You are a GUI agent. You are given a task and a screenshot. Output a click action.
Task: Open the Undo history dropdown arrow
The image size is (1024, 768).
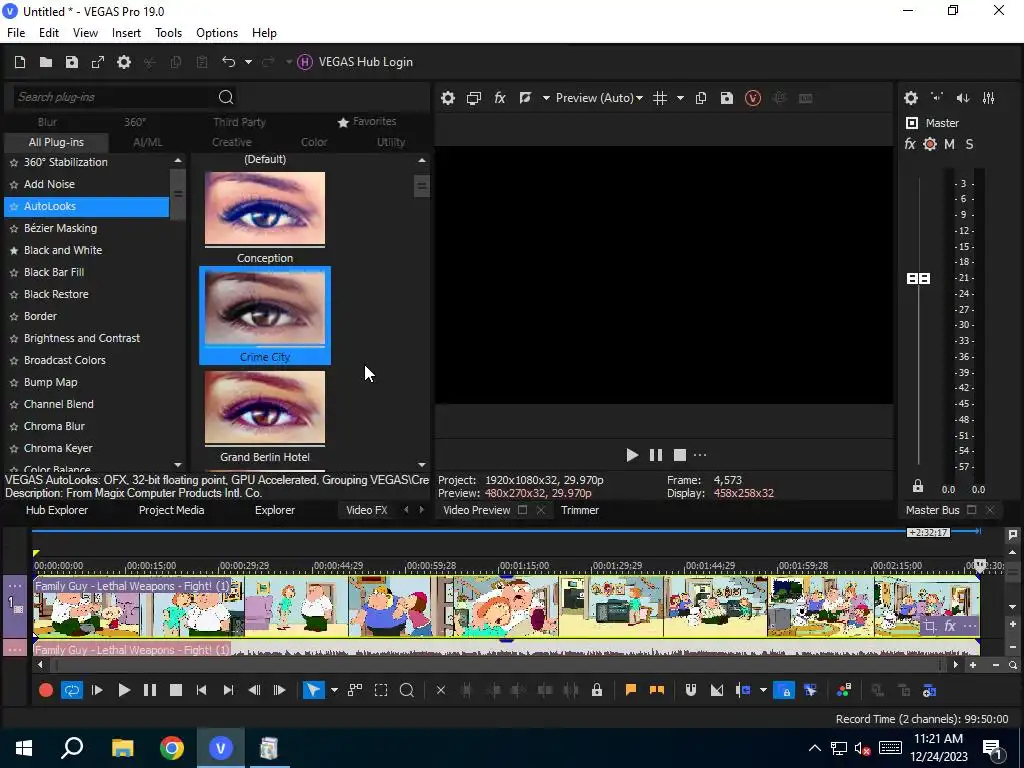pyautogui.click(x=248, y=62)
